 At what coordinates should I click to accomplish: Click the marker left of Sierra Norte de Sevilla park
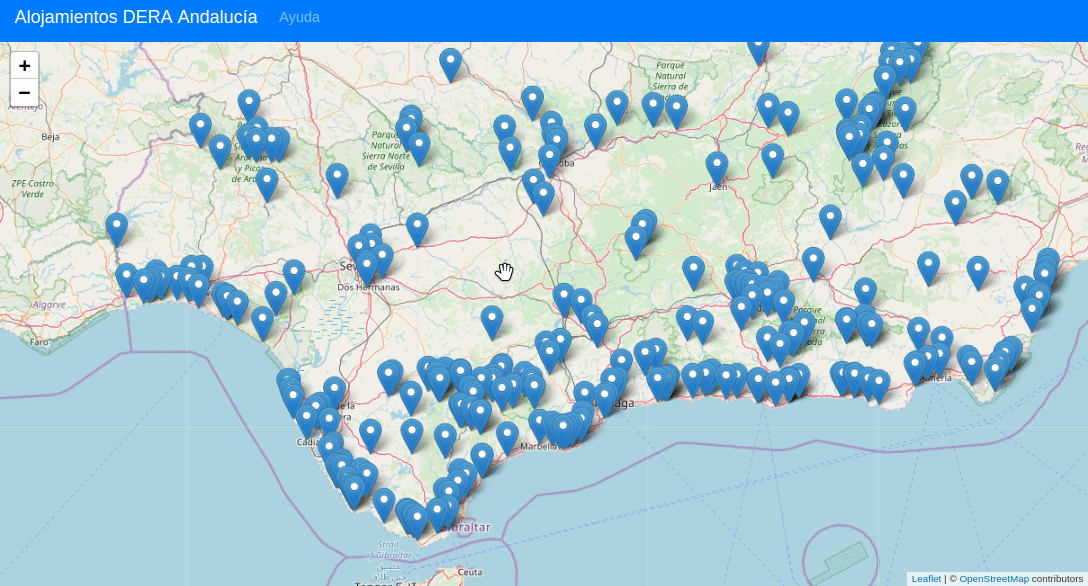[x=337, y=177]
